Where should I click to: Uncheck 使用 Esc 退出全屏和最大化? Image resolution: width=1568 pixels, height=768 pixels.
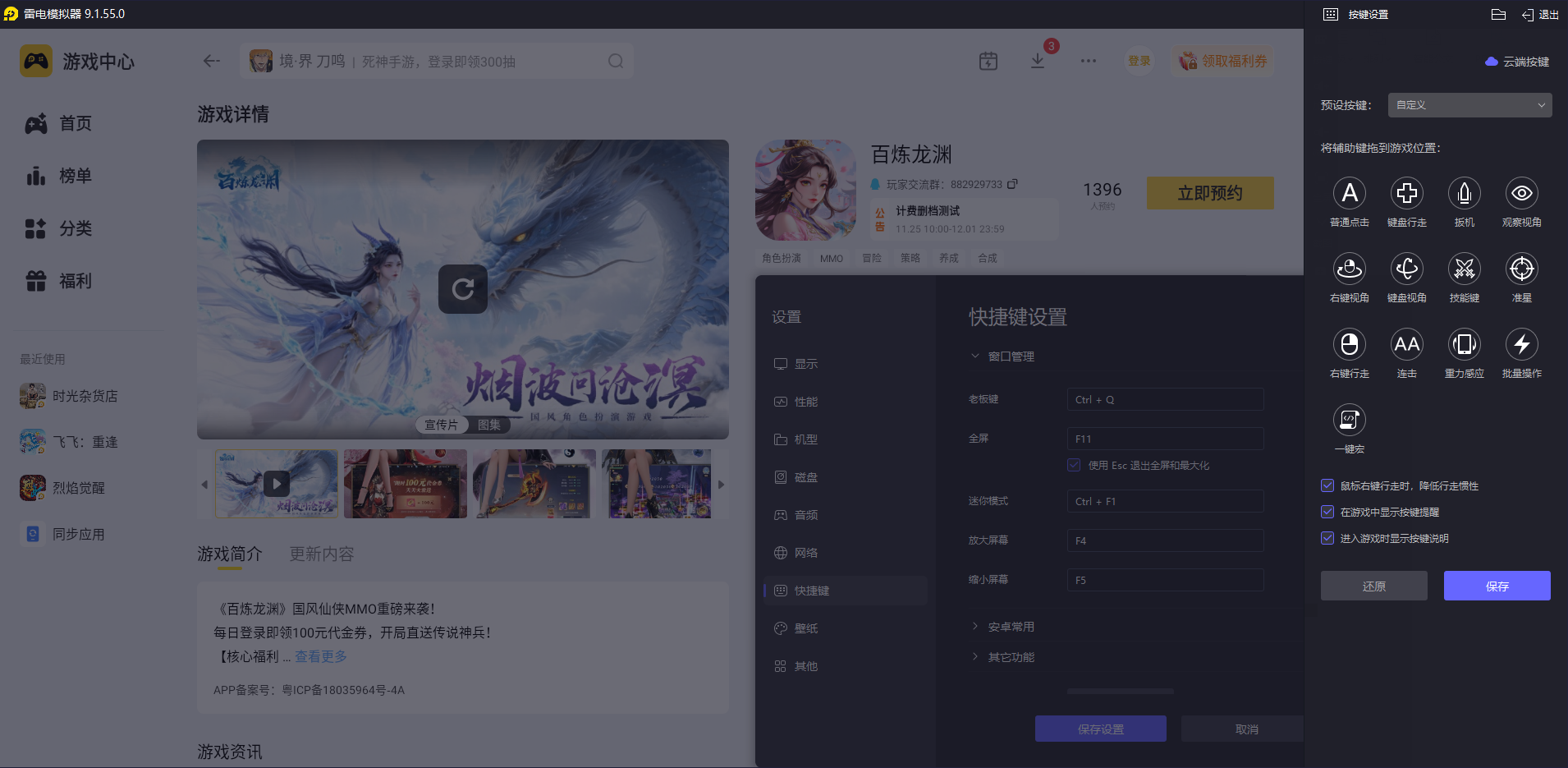click(1074, 465)
